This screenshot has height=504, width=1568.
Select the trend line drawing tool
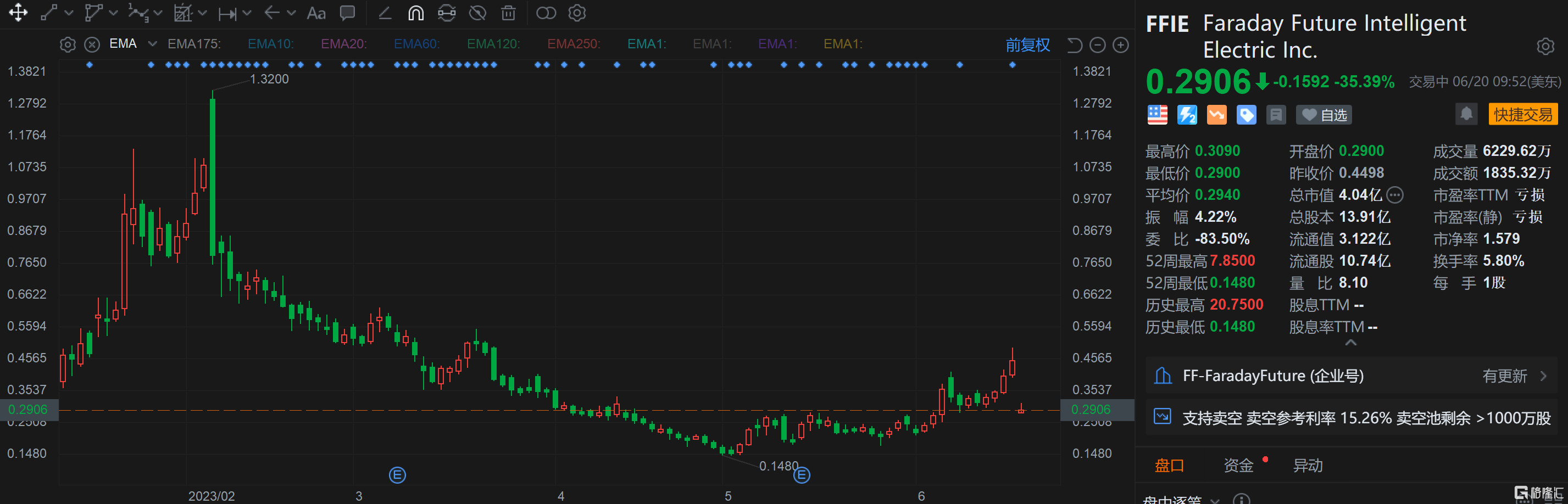(x=49, y=13)
